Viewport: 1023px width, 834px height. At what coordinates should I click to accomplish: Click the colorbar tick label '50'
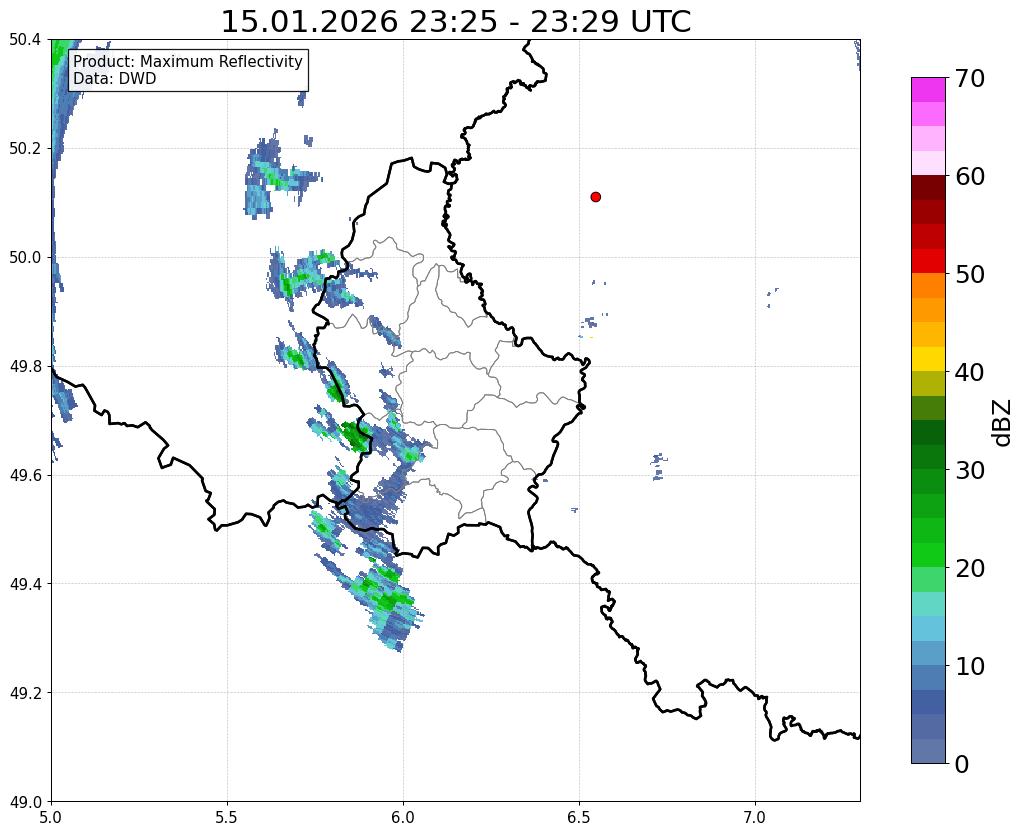coord(969,274)
